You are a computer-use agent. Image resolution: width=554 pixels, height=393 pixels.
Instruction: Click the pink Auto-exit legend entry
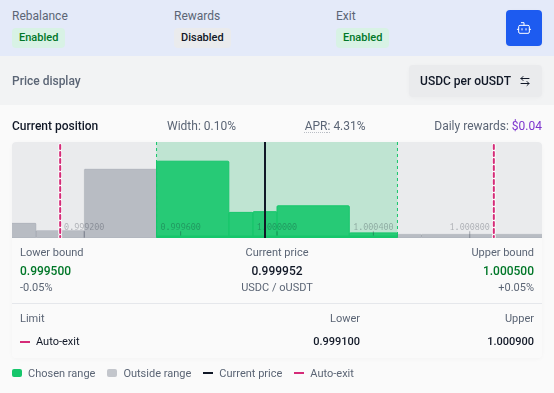point(324,373)
